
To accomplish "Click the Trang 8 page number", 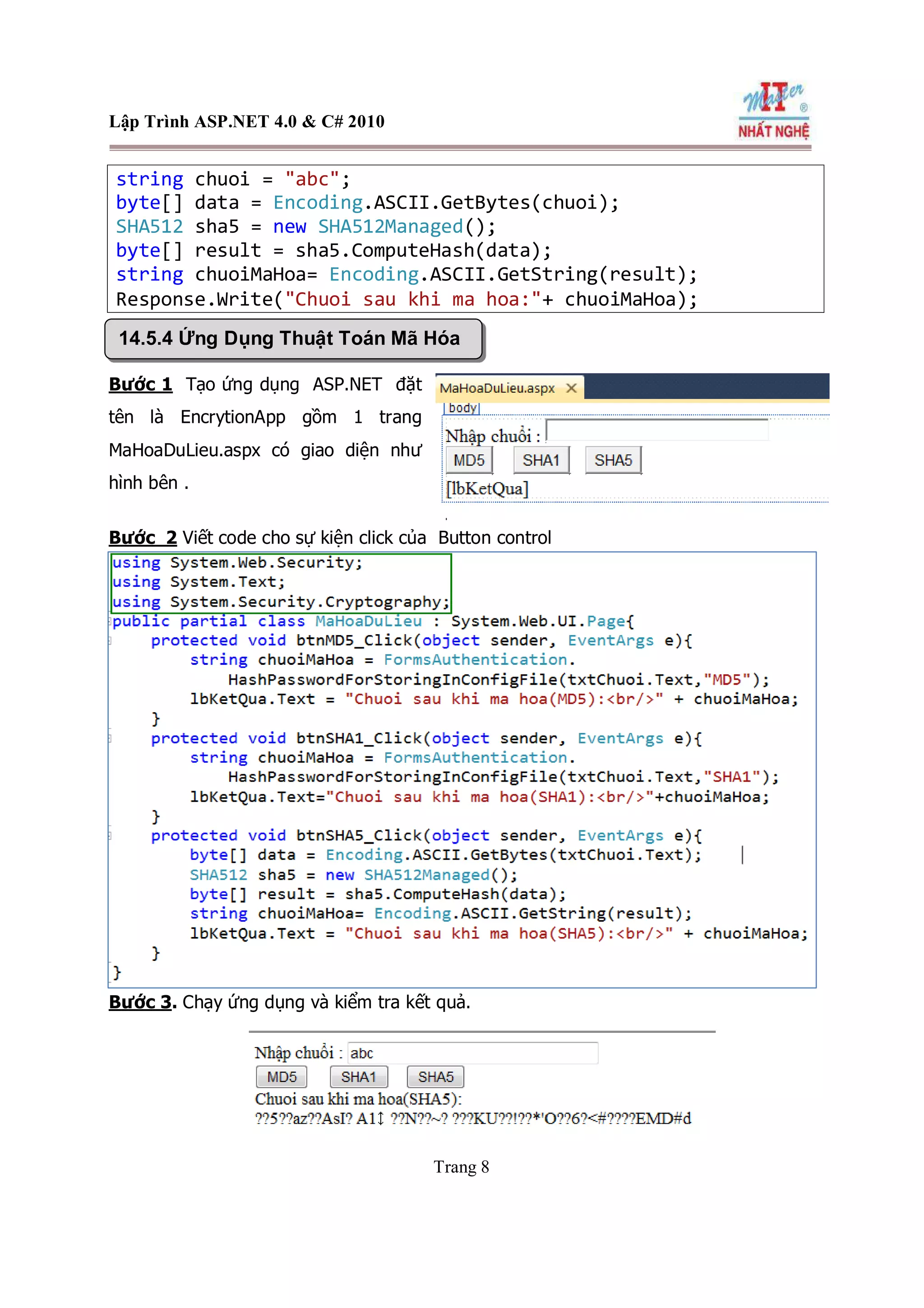I will click(461, 1167).
